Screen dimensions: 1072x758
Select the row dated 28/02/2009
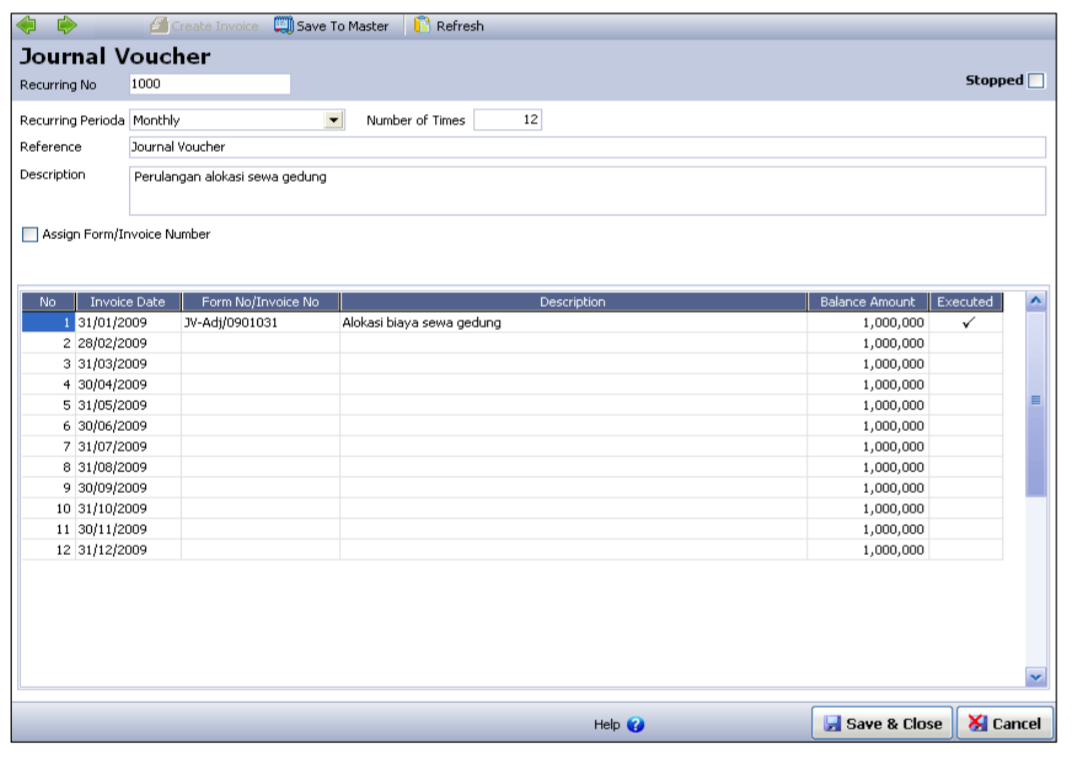(x=112, y=344)
